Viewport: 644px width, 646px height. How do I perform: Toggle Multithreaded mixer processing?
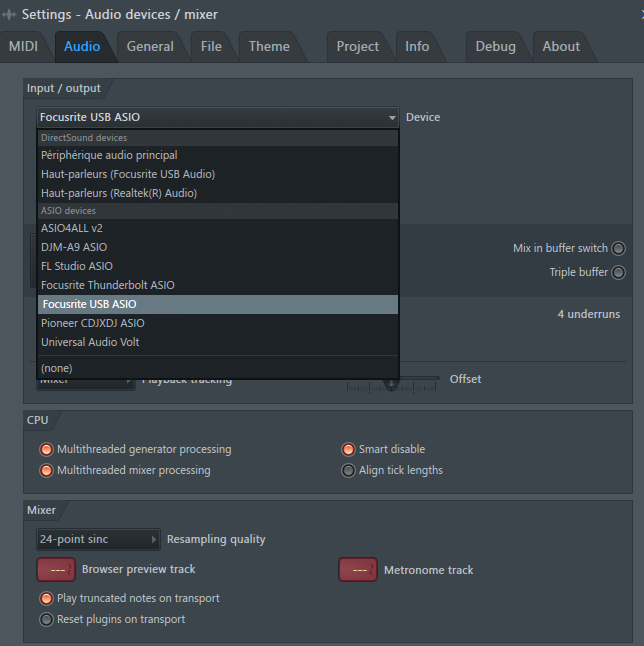tap(46, 470)
